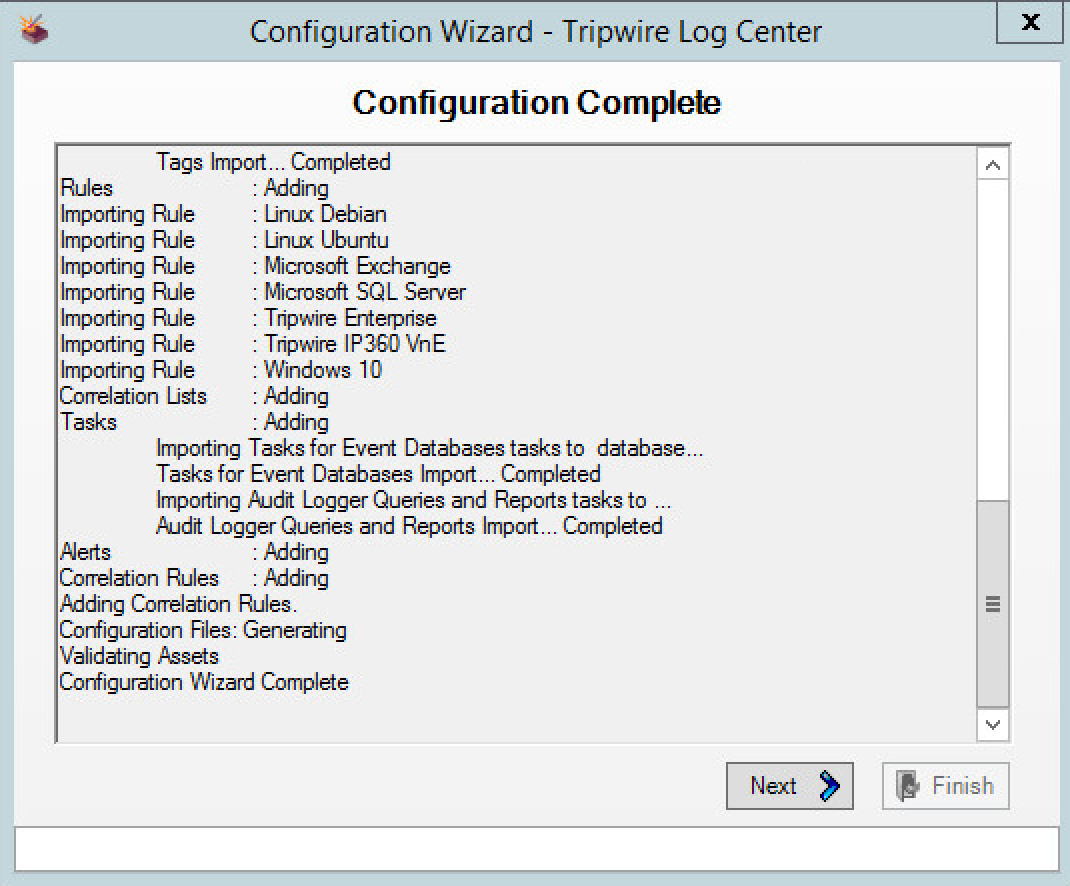Click the log scrollbar up arrow
Screen dimensions: 1070x886
993,165
